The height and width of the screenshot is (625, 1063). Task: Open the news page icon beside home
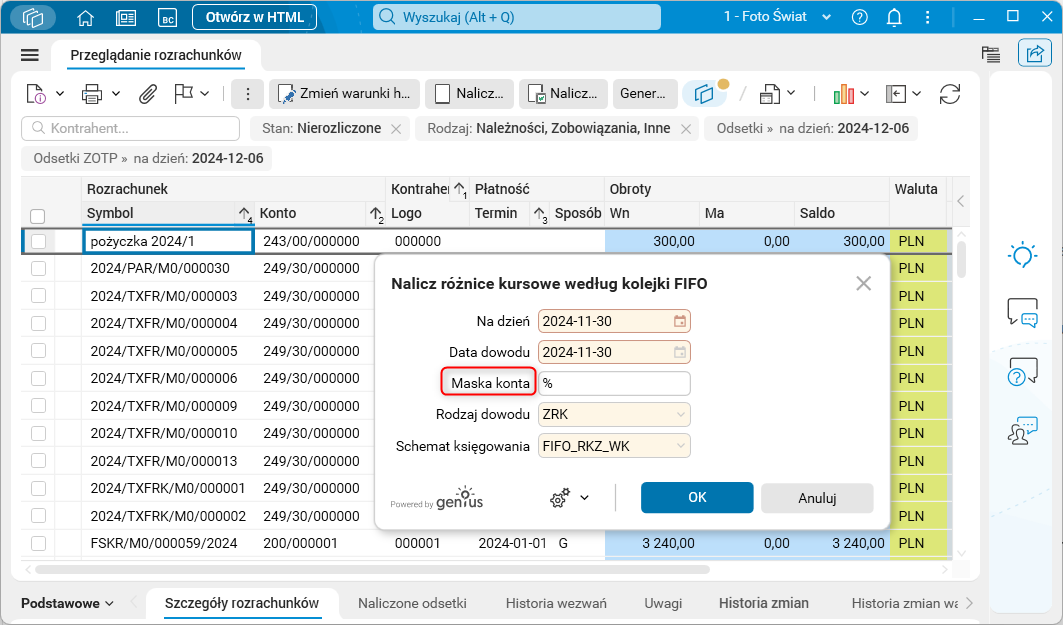[126, 18]
